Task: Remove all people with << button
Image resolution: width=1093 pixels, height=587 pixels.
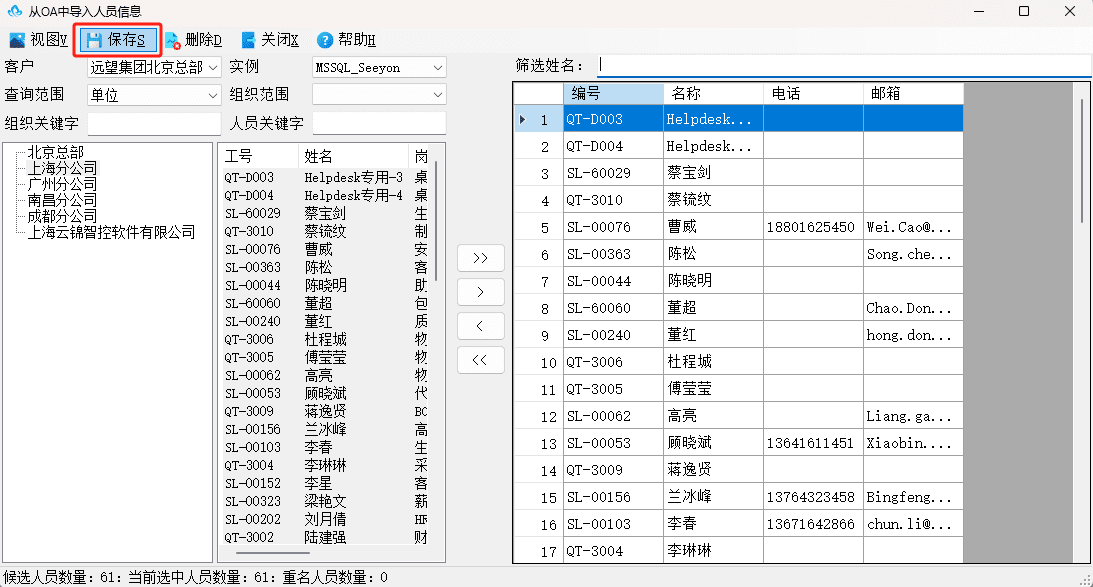Action: (x=480, y=360)
